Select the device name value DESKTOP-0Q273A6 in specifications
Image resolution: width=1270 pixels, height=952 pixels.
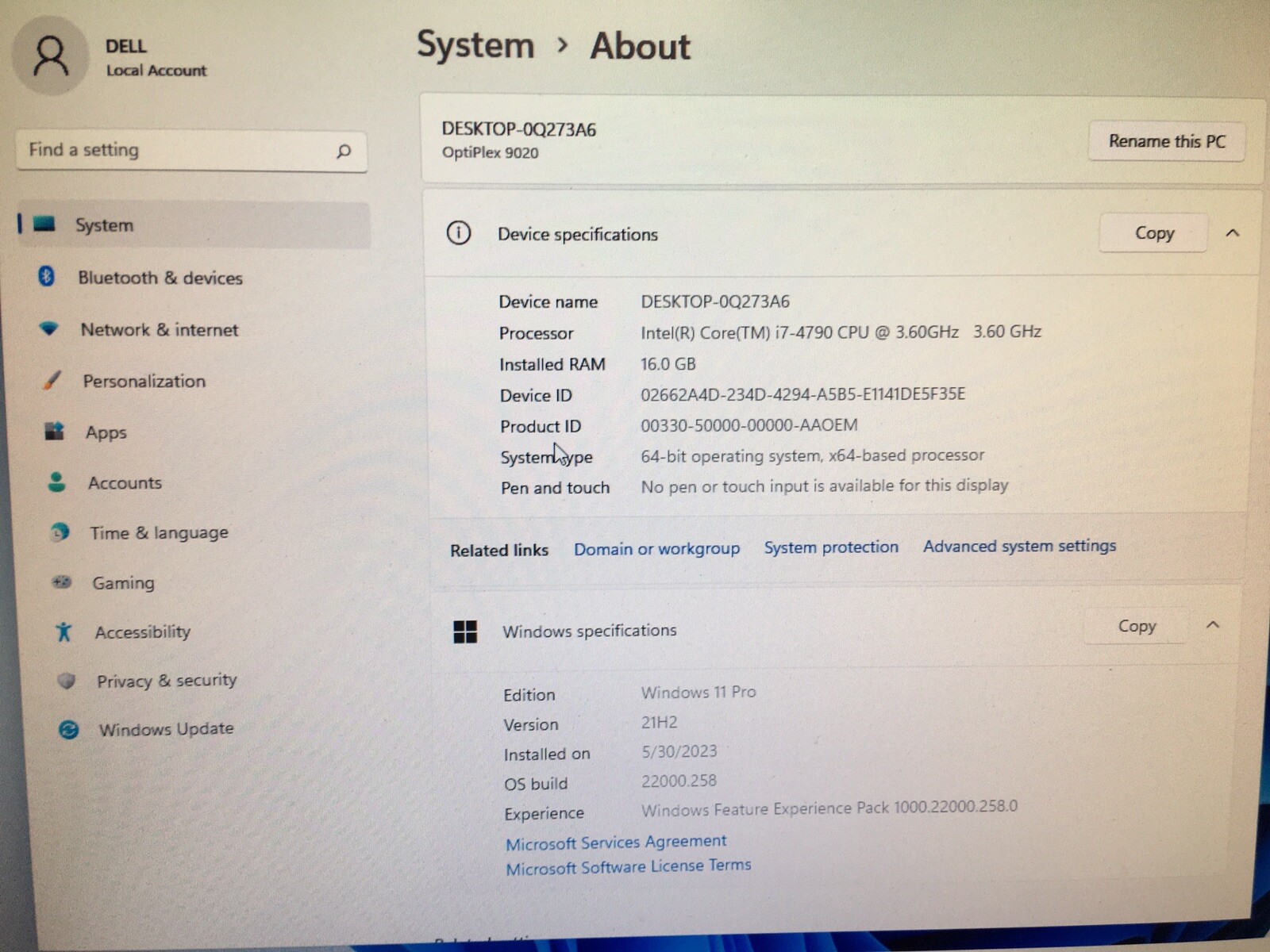click(714, 301)
